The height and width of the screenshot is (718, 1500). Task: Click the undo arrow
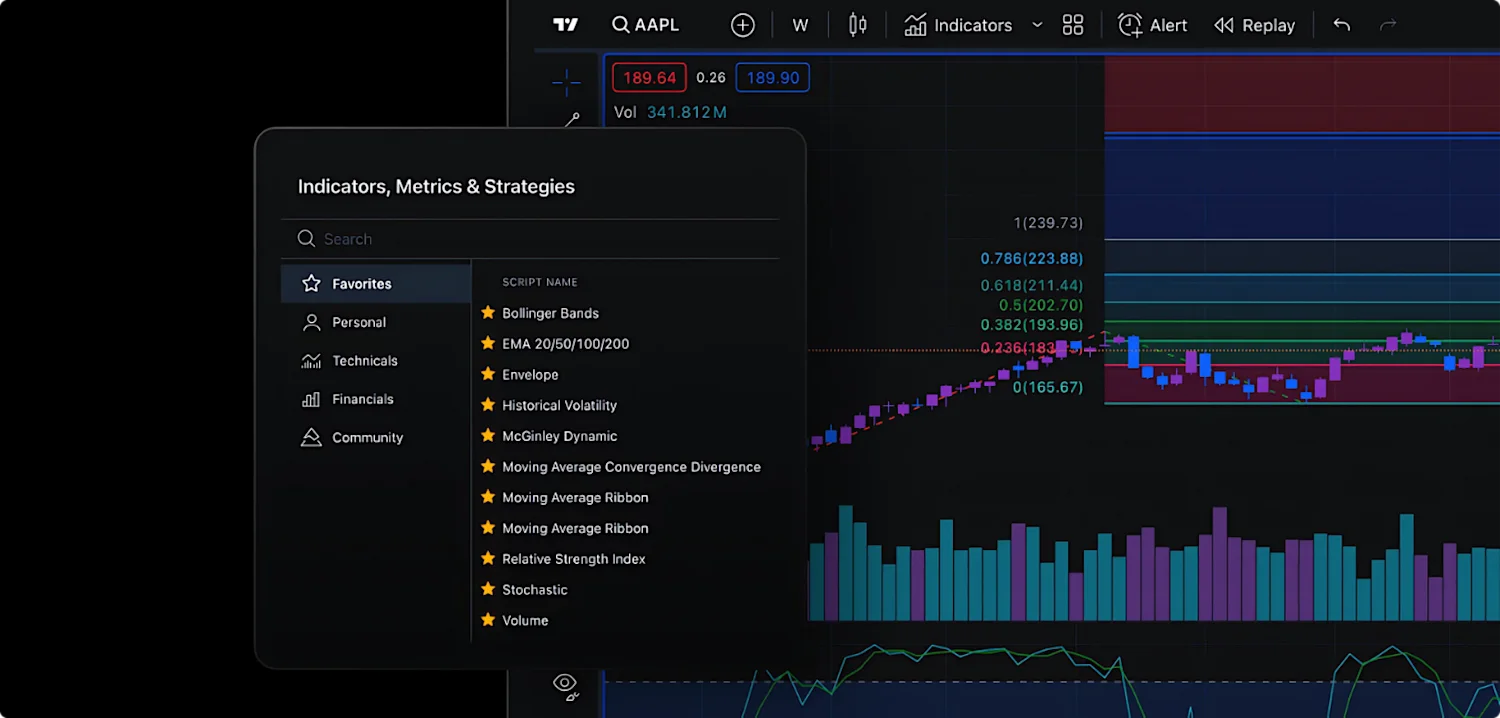tap(1341, 25)
